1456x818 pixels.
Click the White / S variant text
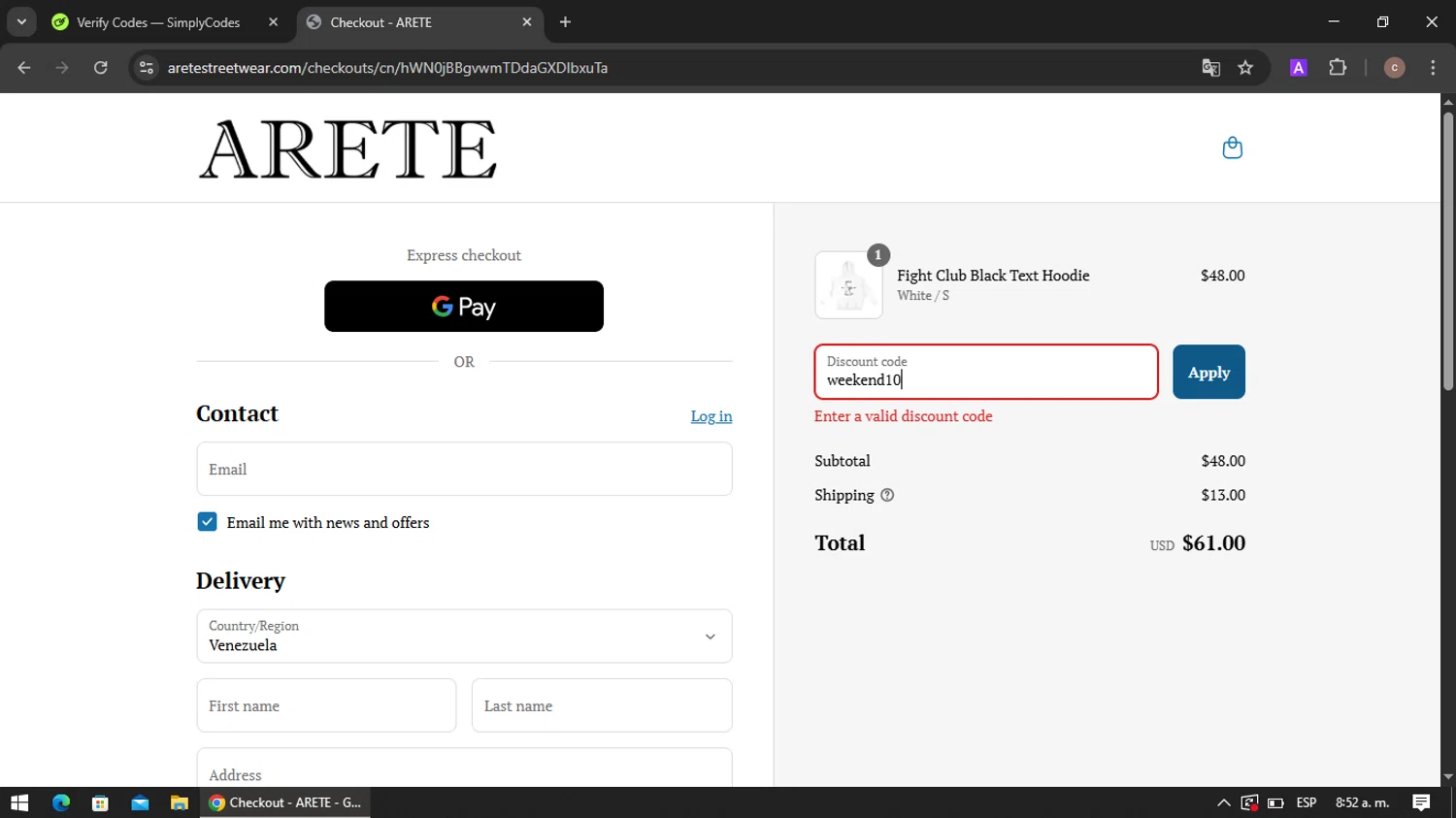point(923,296)
